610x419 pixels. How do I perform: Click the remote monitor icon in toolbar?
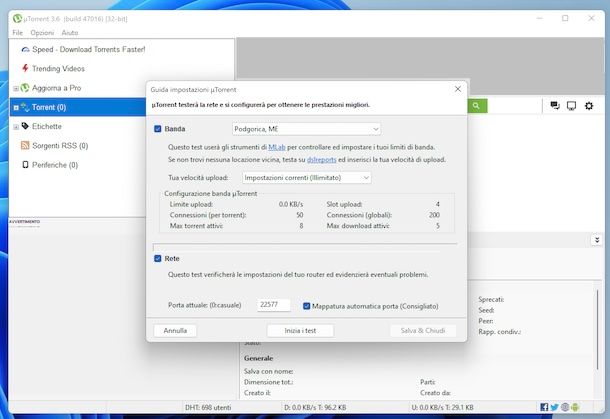coord(571,106)
